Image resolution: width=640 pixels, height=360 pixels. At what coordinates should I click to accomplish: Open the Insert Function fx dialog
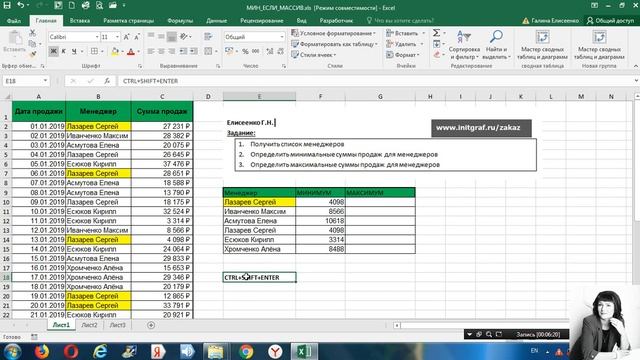pyautogui.click(x=107, y=81)
